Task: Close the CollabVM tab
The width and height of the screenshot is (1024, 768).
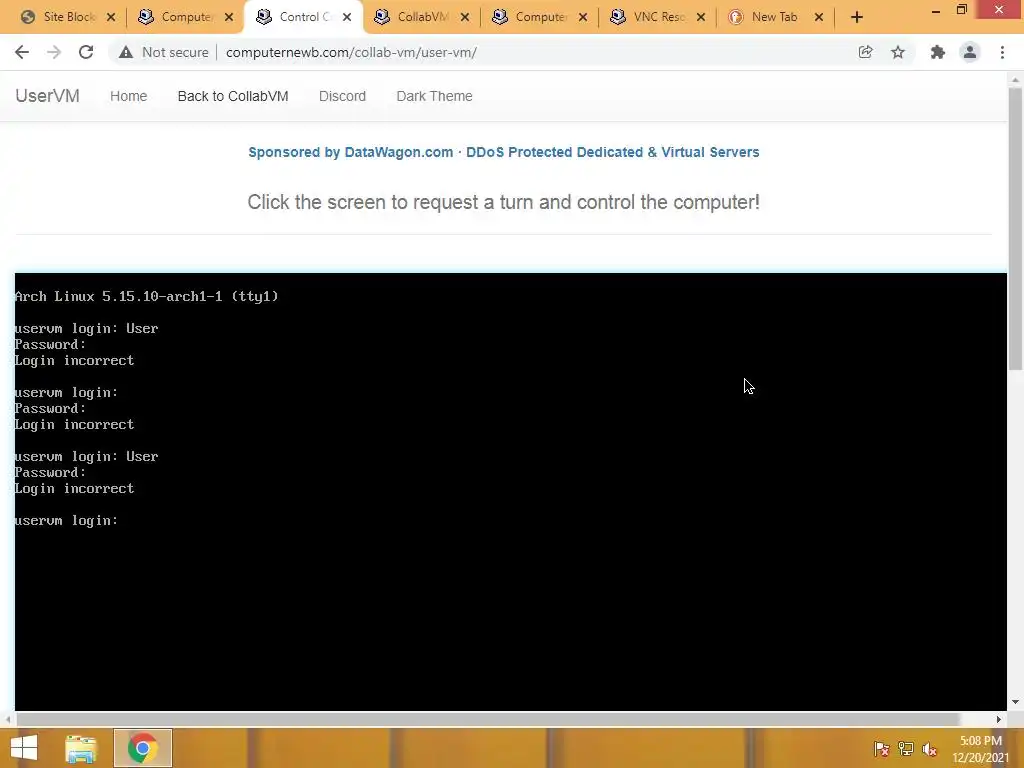Action: [x=465, y=18]
